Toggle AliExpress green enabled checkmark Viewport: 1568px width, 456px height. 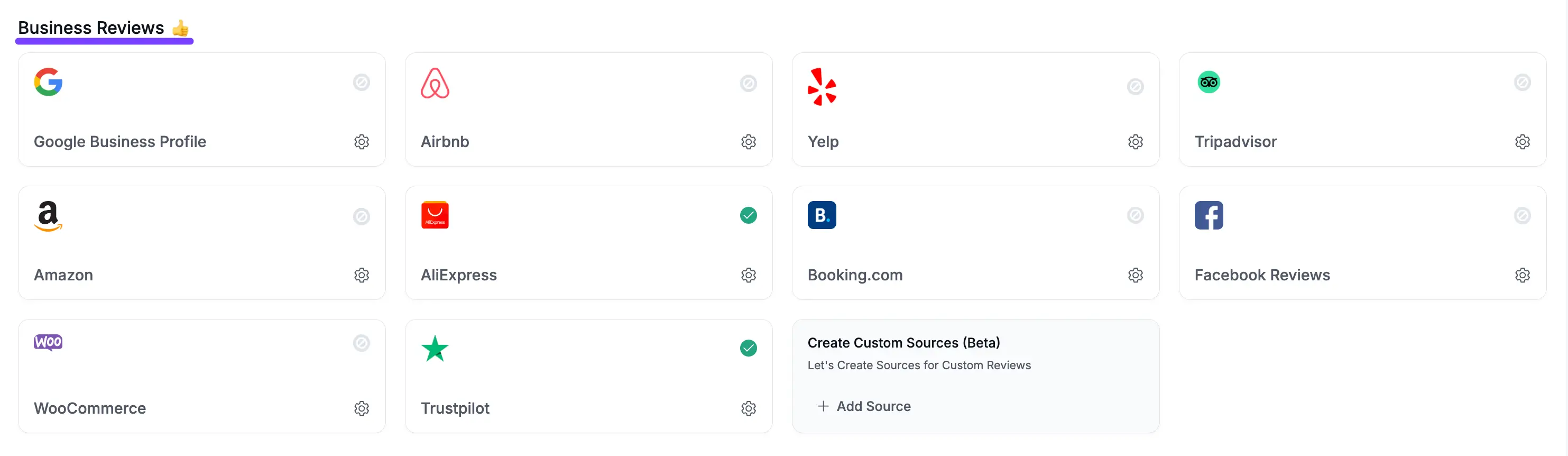tap(749, 215)
